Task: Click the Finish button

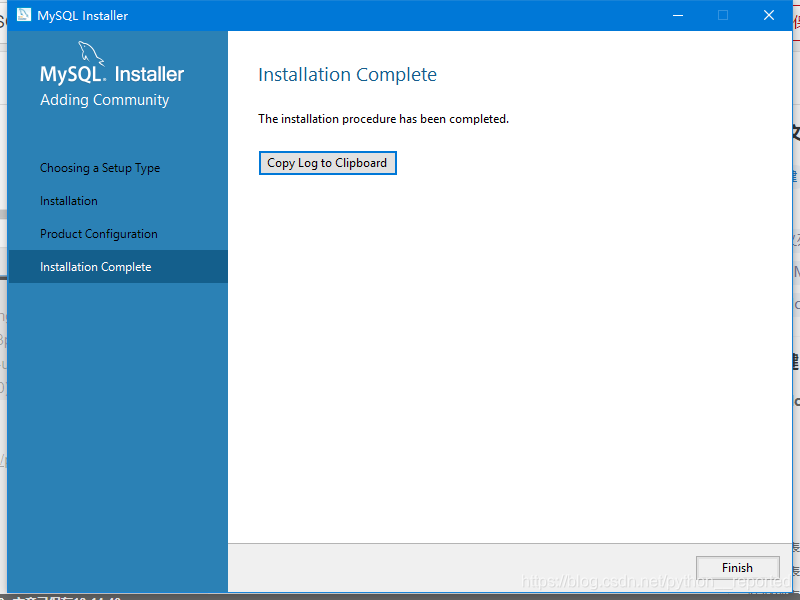Action: tap(737, 567)
